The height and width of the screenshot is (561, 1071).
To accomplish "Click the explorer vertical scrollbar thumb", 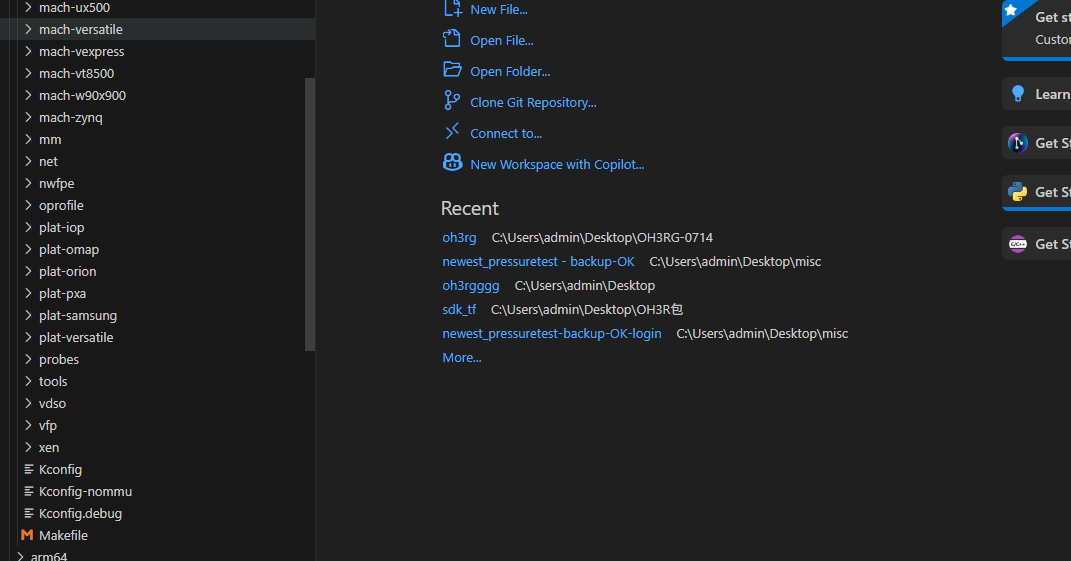I will 309,215.
